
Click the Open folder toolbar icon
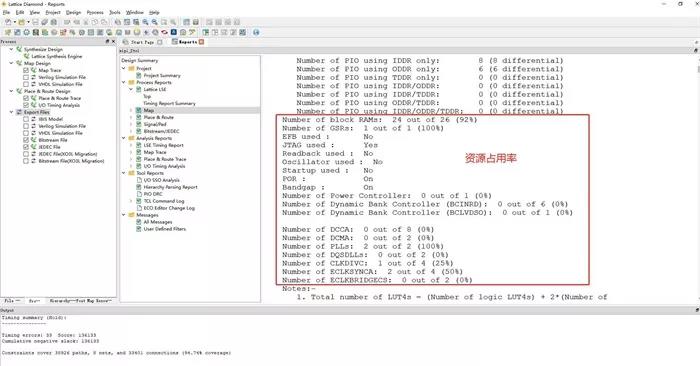tap(21, 22)
